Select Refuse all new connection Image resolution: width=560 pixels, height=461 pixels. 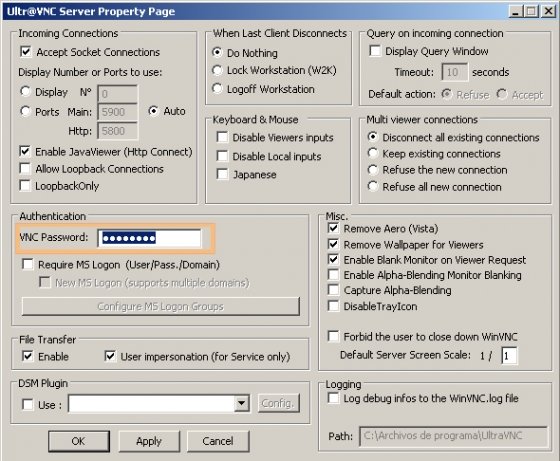[372, 186]
